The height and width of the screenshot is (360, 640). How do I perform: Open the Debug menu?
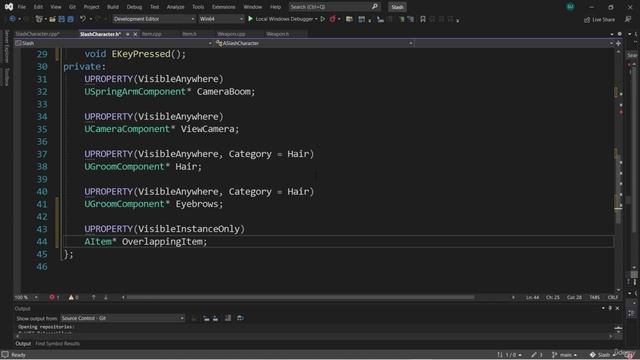tap(134, 7)
